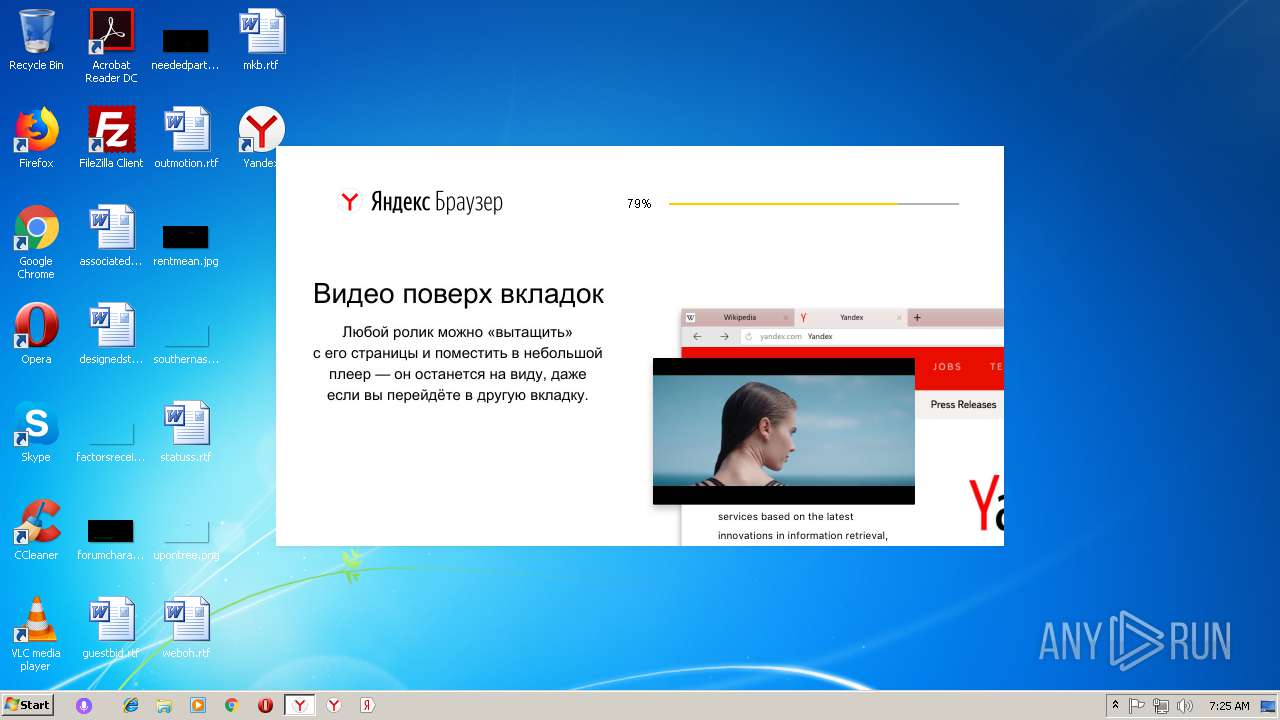Select the active Yandex installer taskbar button
1280x720 pixels.
pos(299,705)
